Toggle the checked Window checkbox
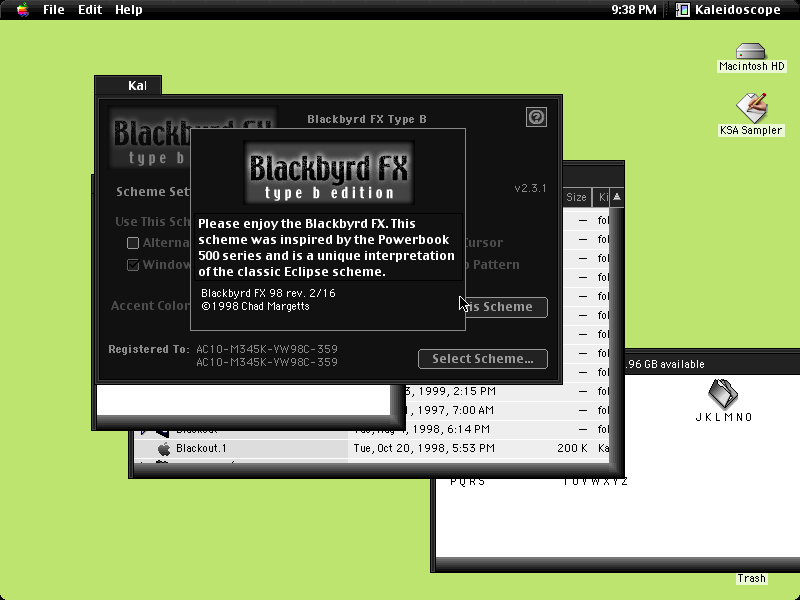This screenshot has width=800, height=600. [133, 265]
